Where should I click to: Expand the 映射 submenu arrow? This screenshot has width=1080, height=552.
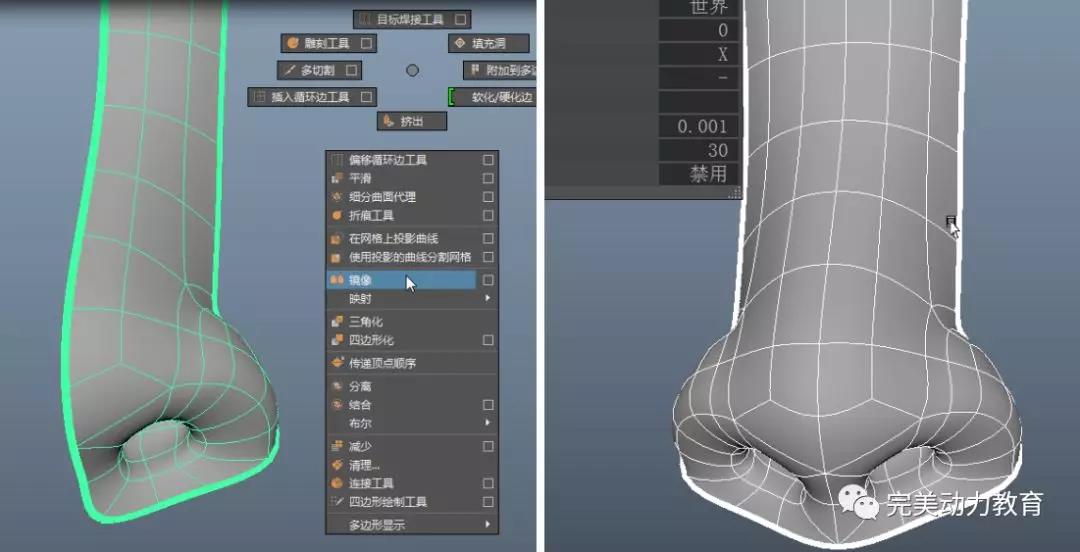[x=488, y=299]
